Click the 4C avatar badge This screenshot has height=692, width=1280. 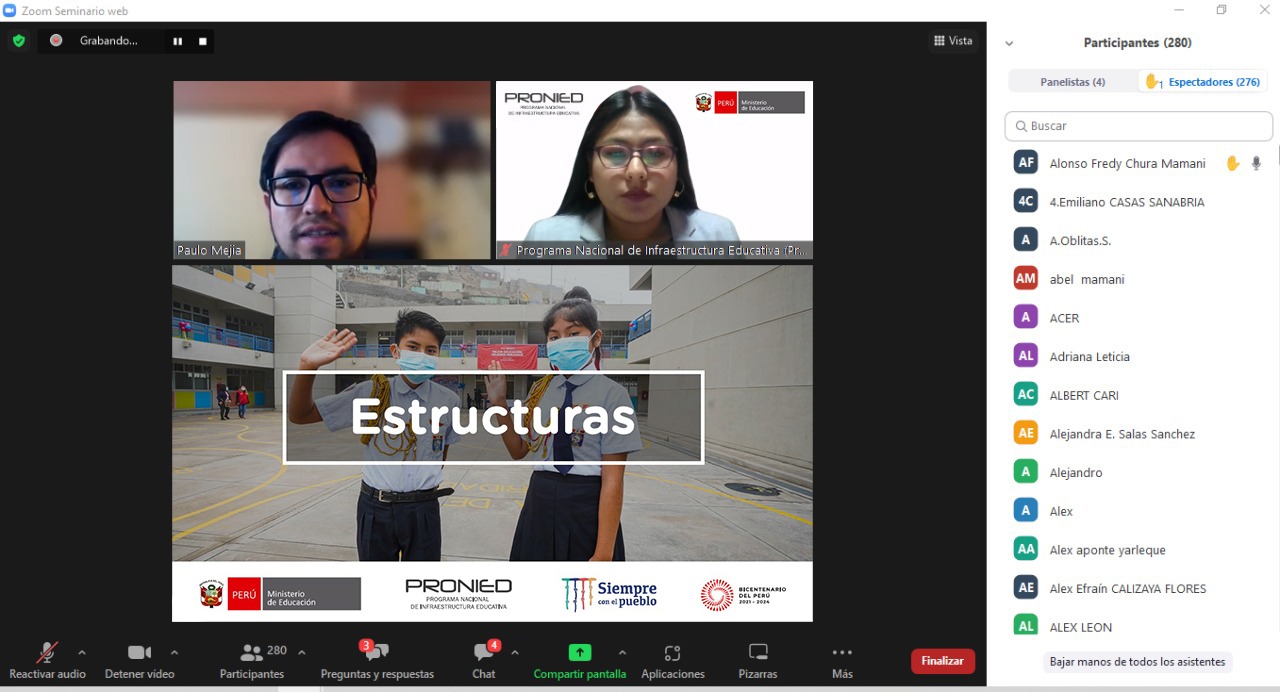1026,202
